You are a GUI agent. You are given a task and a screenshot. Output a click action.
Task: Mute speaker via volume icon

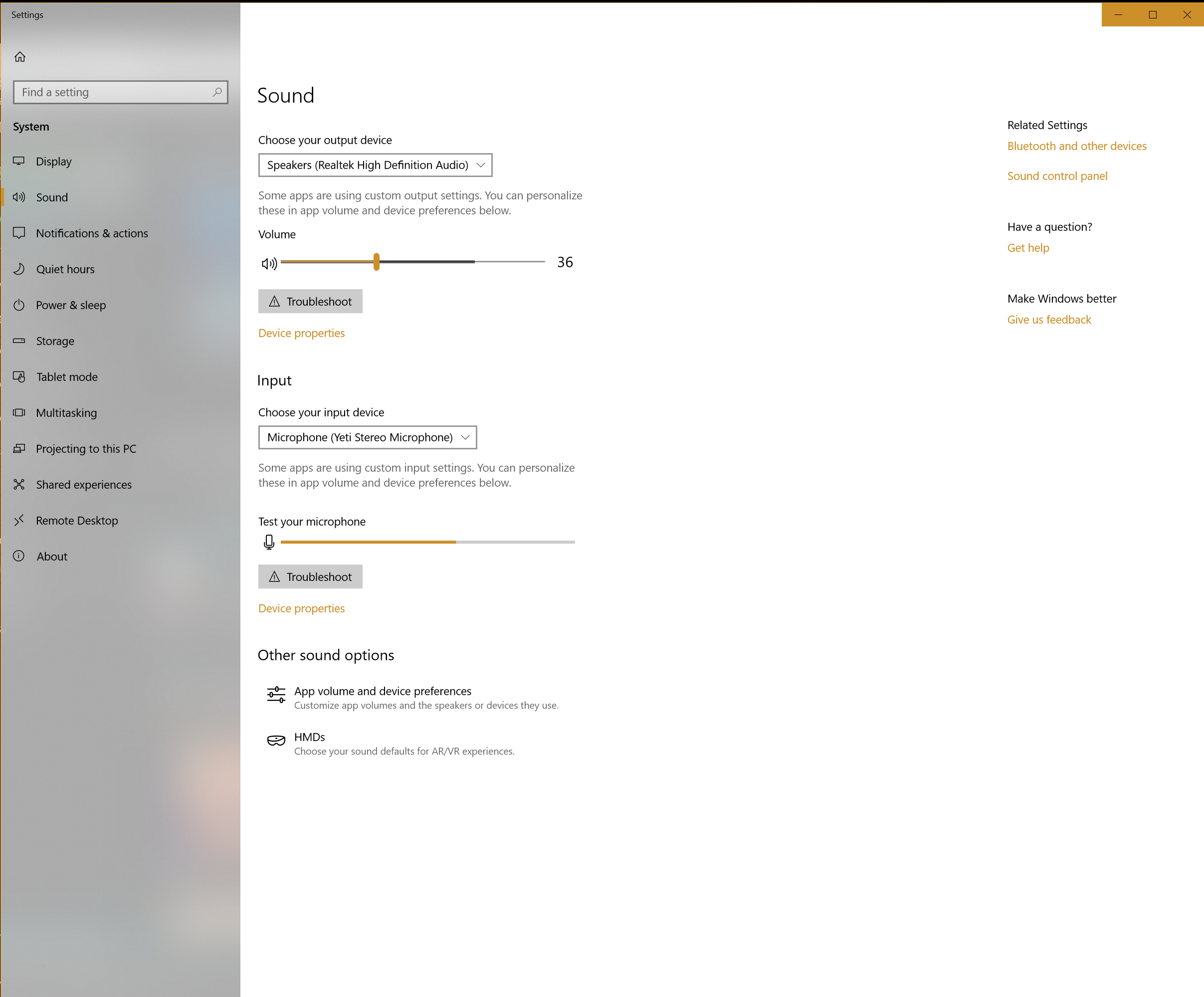tap(269, 263)
